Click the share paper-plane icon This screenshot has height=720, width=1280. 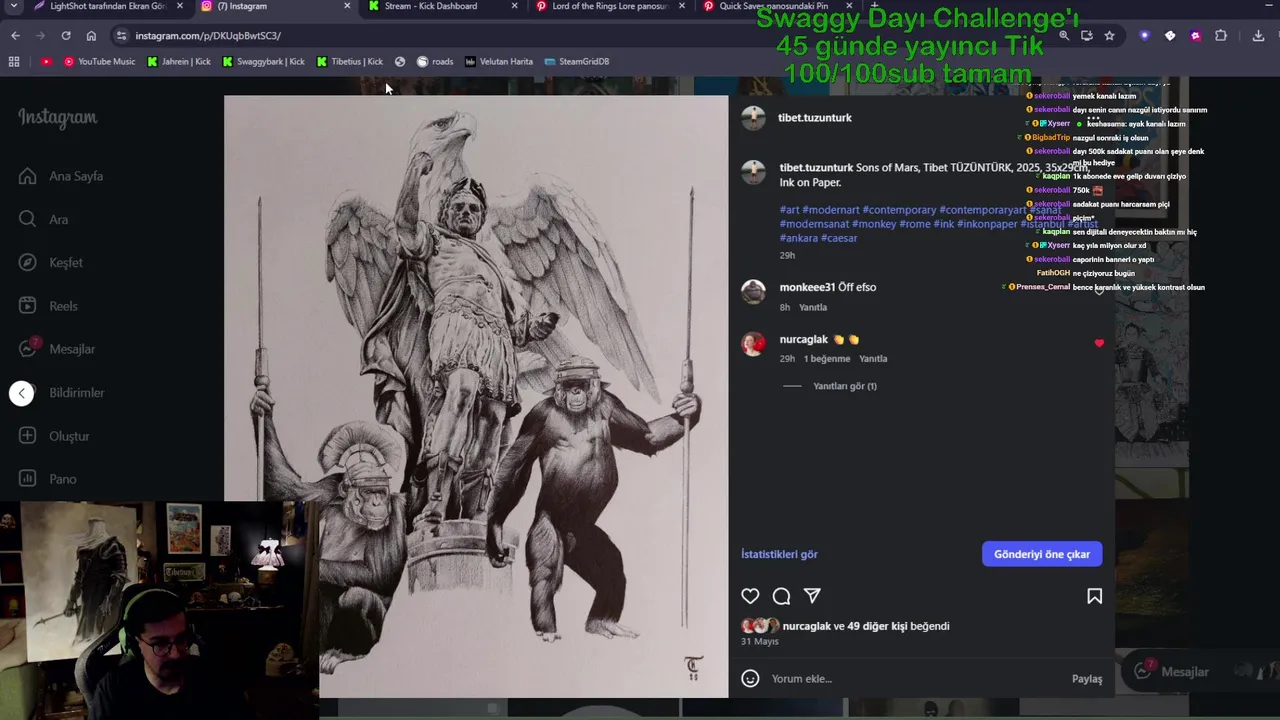pos(813,596)
